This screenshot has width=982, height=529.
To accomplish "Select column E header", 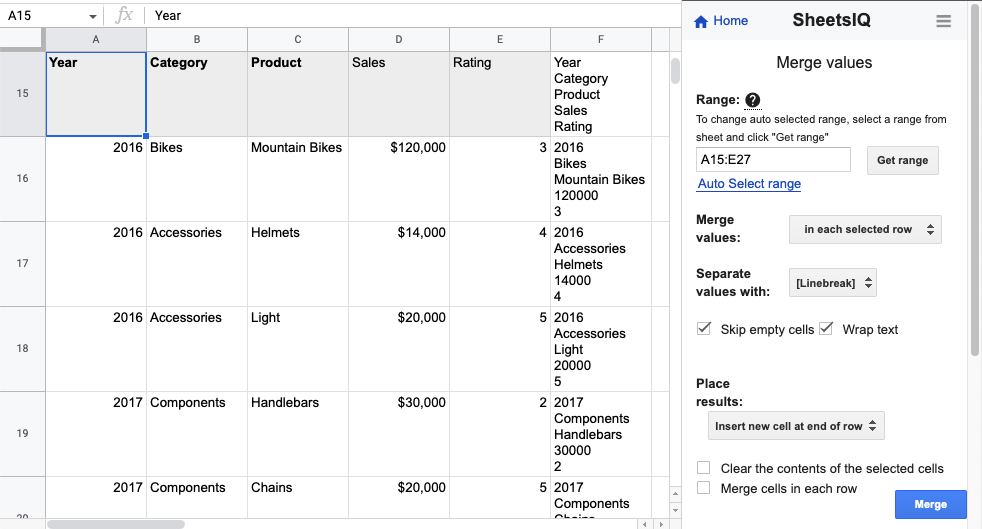I will click(x=500, y=39).
